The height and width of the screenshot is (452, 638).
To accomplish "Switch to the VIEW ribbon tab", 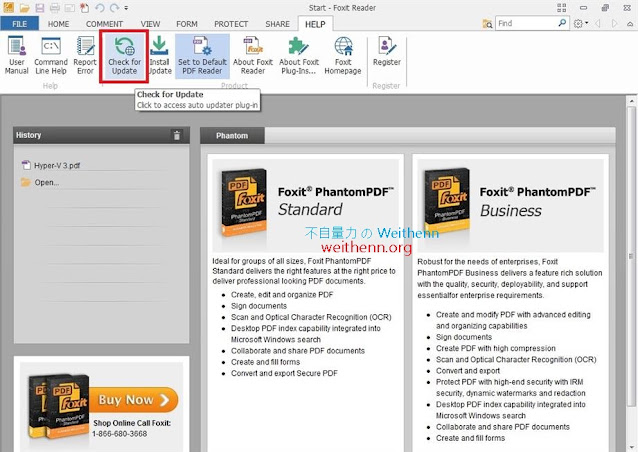I will pos(150,24).
